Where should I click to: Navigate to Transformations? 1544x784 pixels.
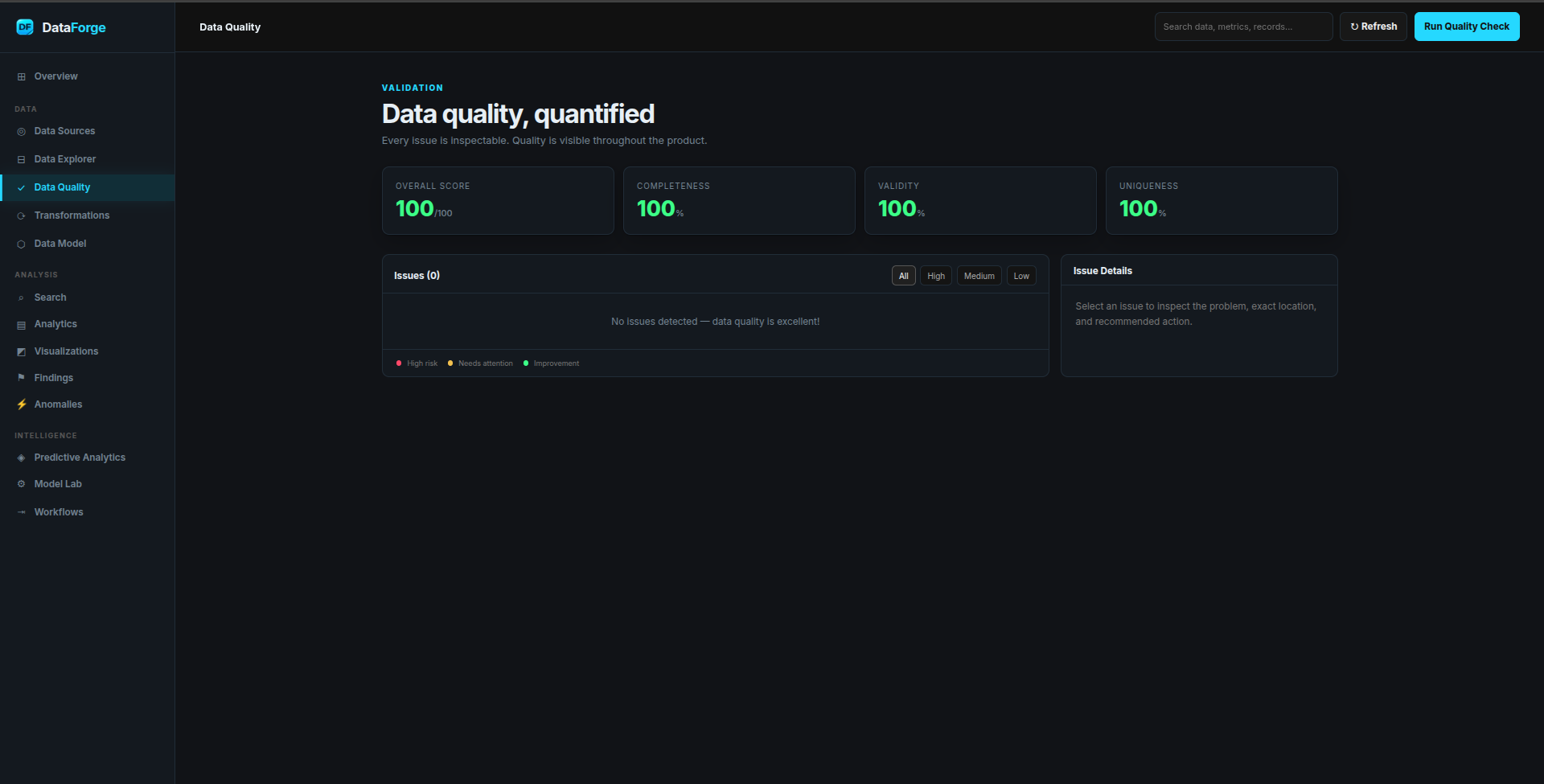(88, 215)
